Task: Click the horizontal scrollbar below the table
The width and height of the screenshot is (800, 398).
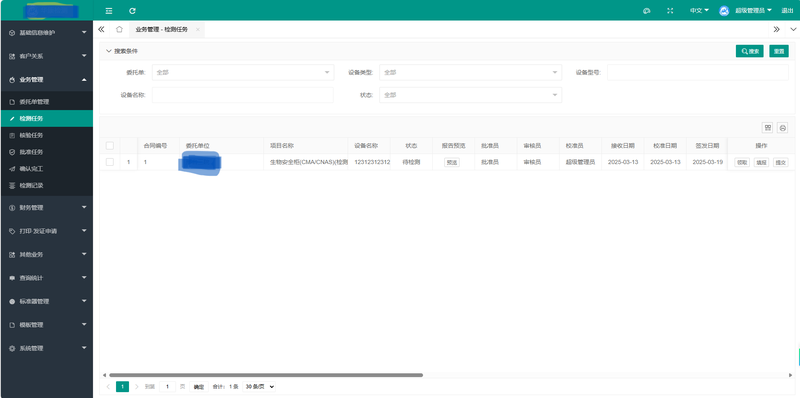Action: click(266, 375)
